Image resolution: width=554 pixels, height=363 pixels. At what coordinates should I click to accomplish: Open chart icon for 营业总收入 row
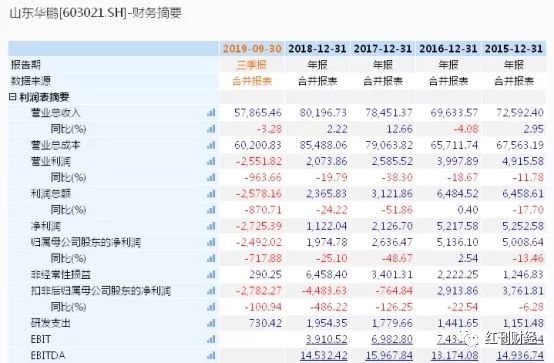tap(211, 113)
